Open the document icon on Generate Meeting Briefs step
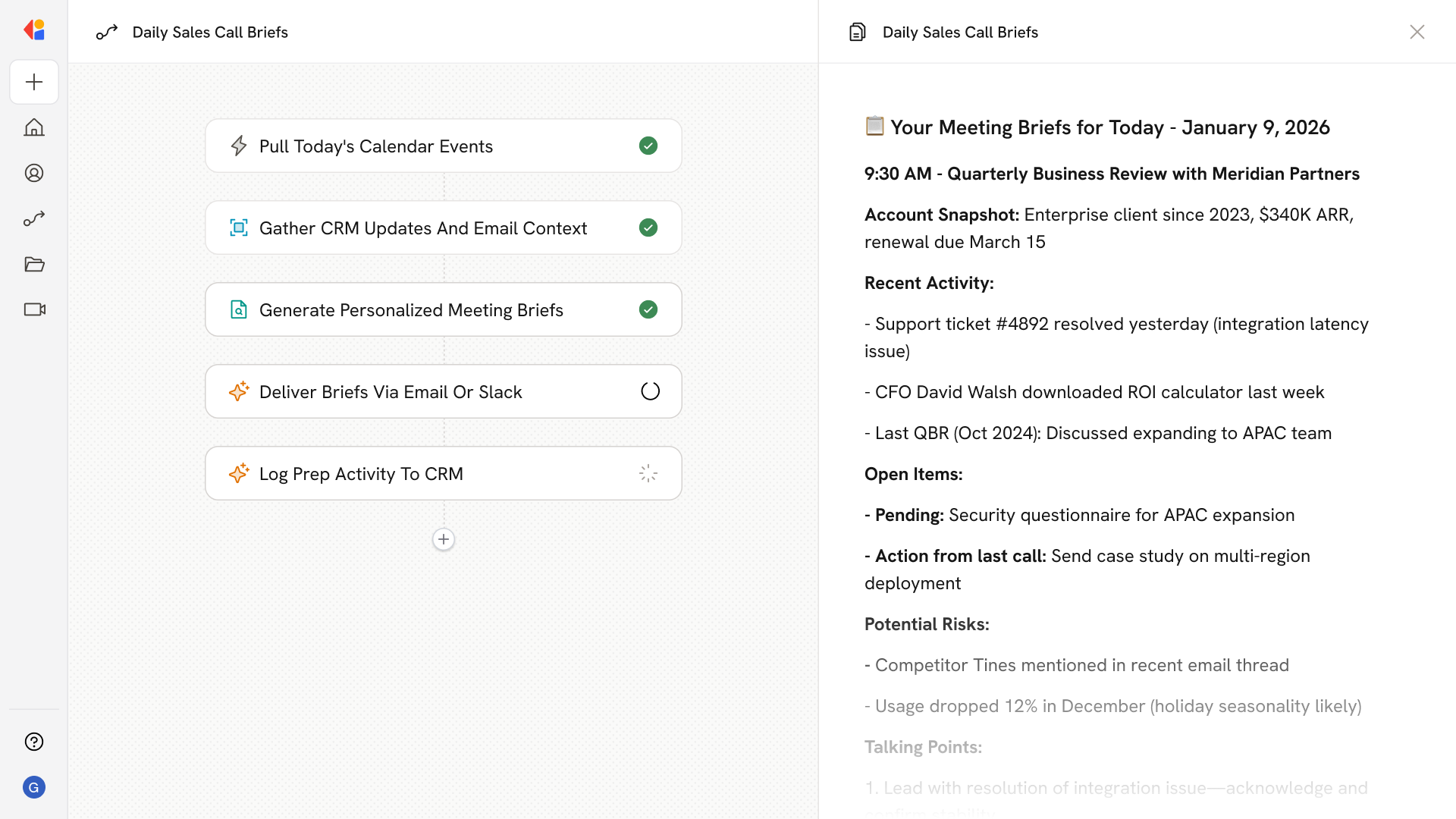 pyautogui.click(x=239, y=309)
